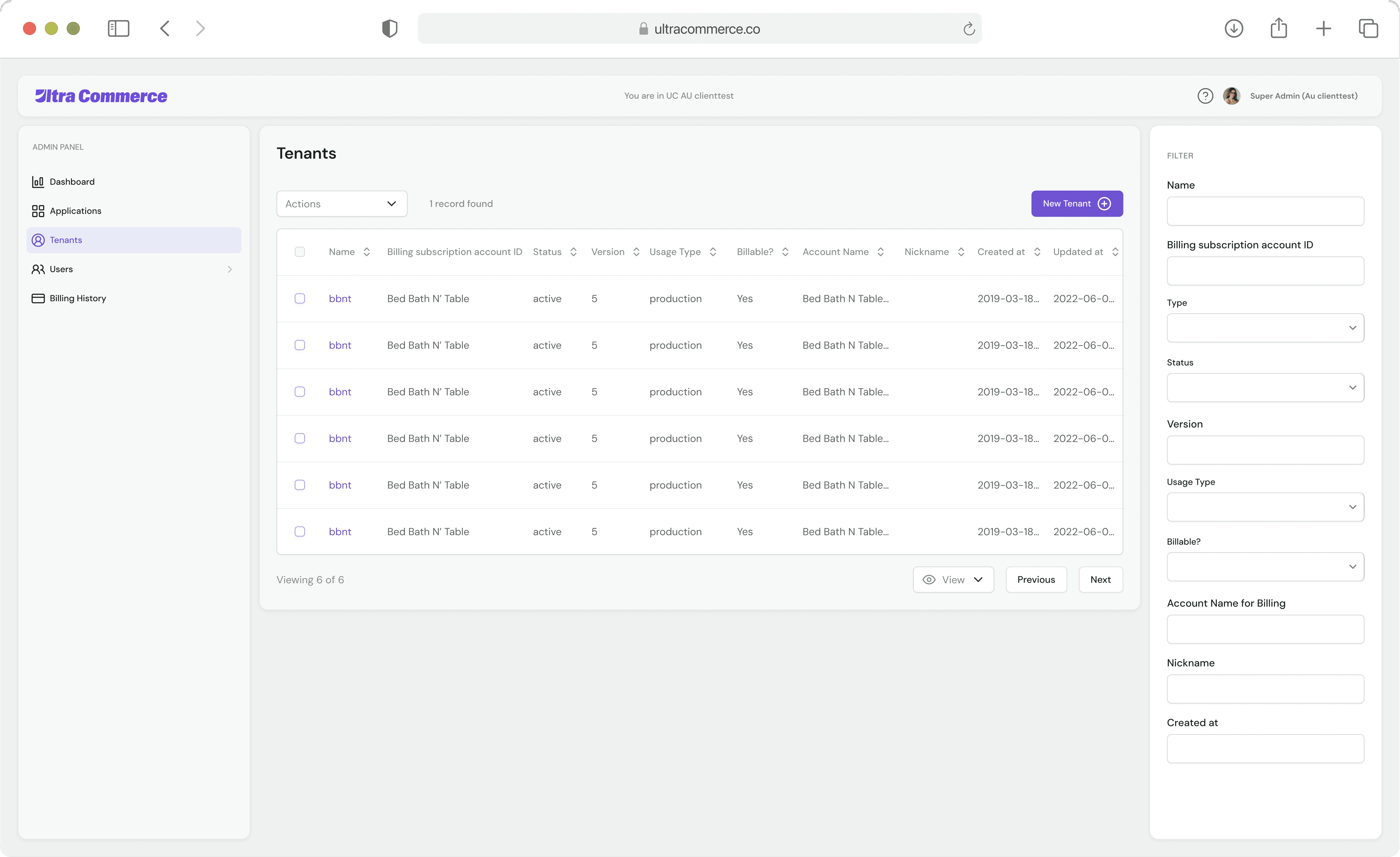The image size is (1400, 857).
Task: Open Dashboard in admin panel
Action: 72,182
